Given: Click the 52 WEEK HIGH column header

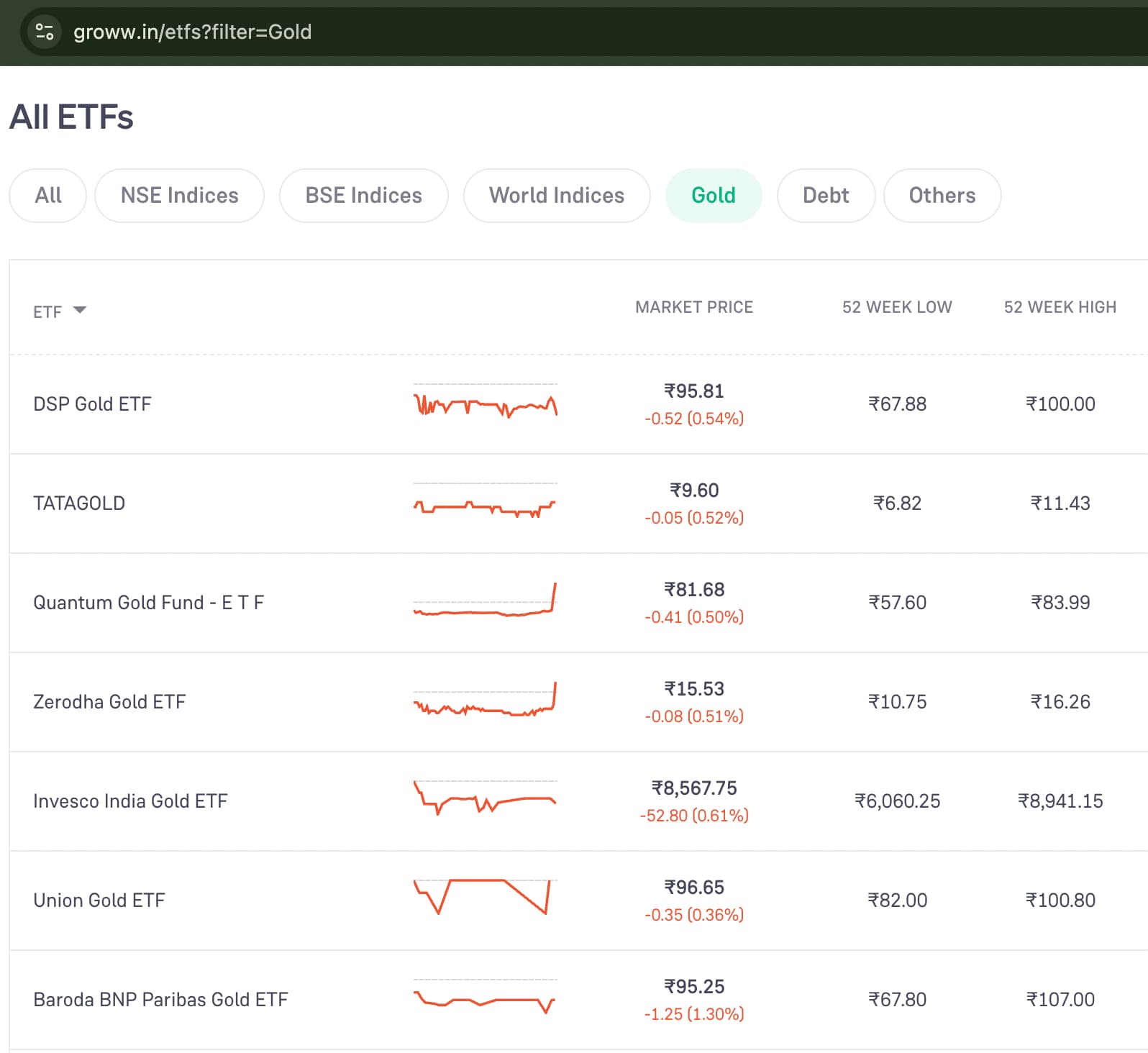Looking at the screenshot, I should 1060,307.
